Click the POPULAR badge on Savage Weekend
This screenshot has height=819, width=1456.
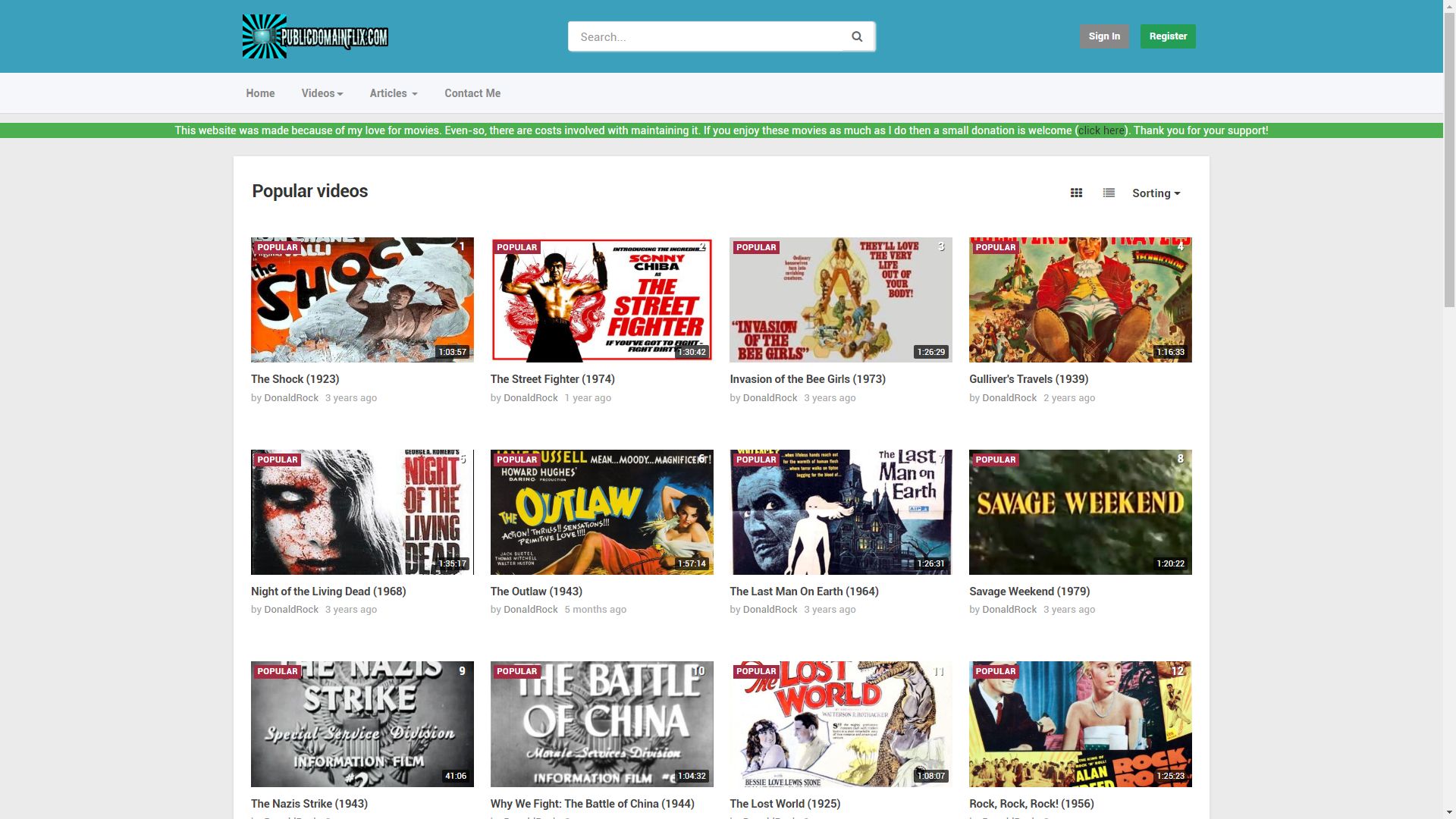995,460
